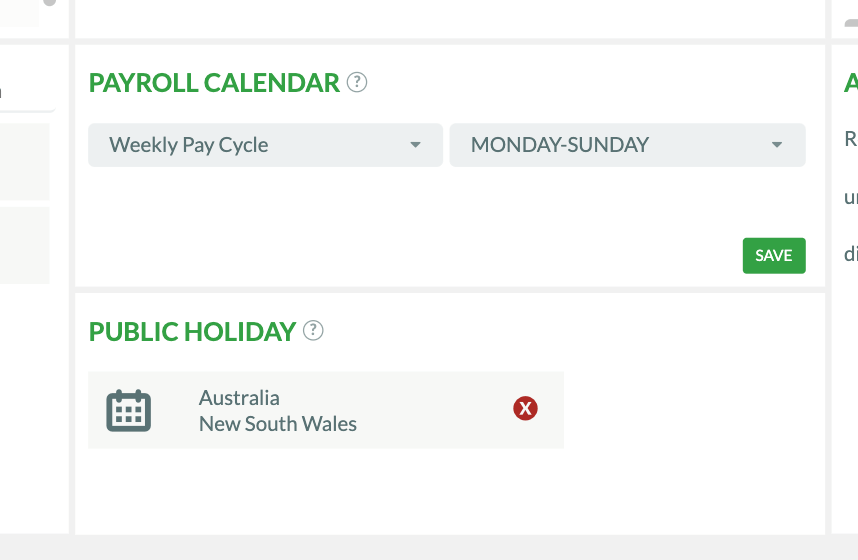Open the Payroll Calendar help icon
This screenshot has height=560, width=858.
tap(357, 83)
